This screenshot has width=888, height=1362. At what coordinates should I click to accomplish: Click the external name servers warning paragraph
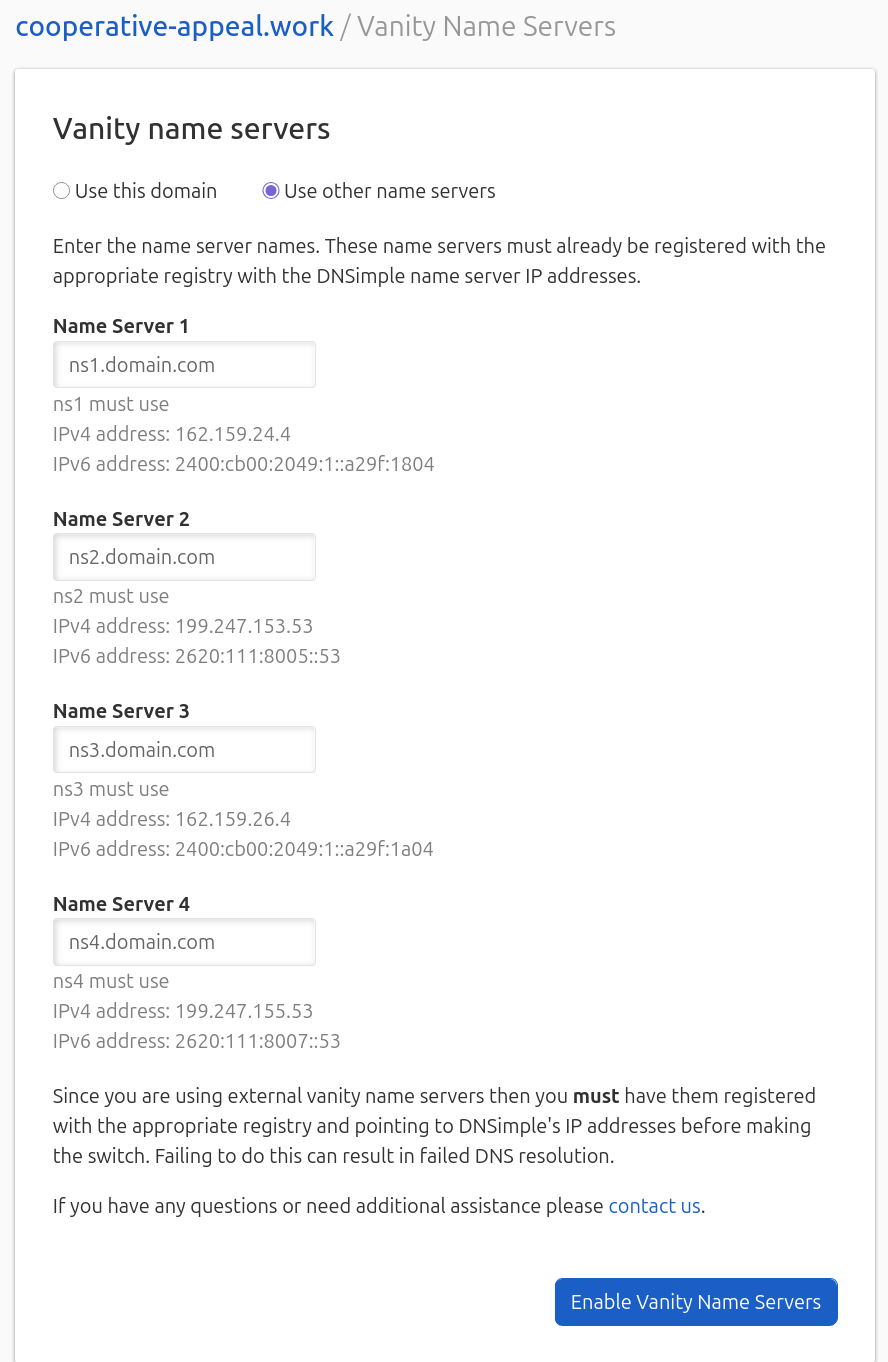coord(433,1126)
